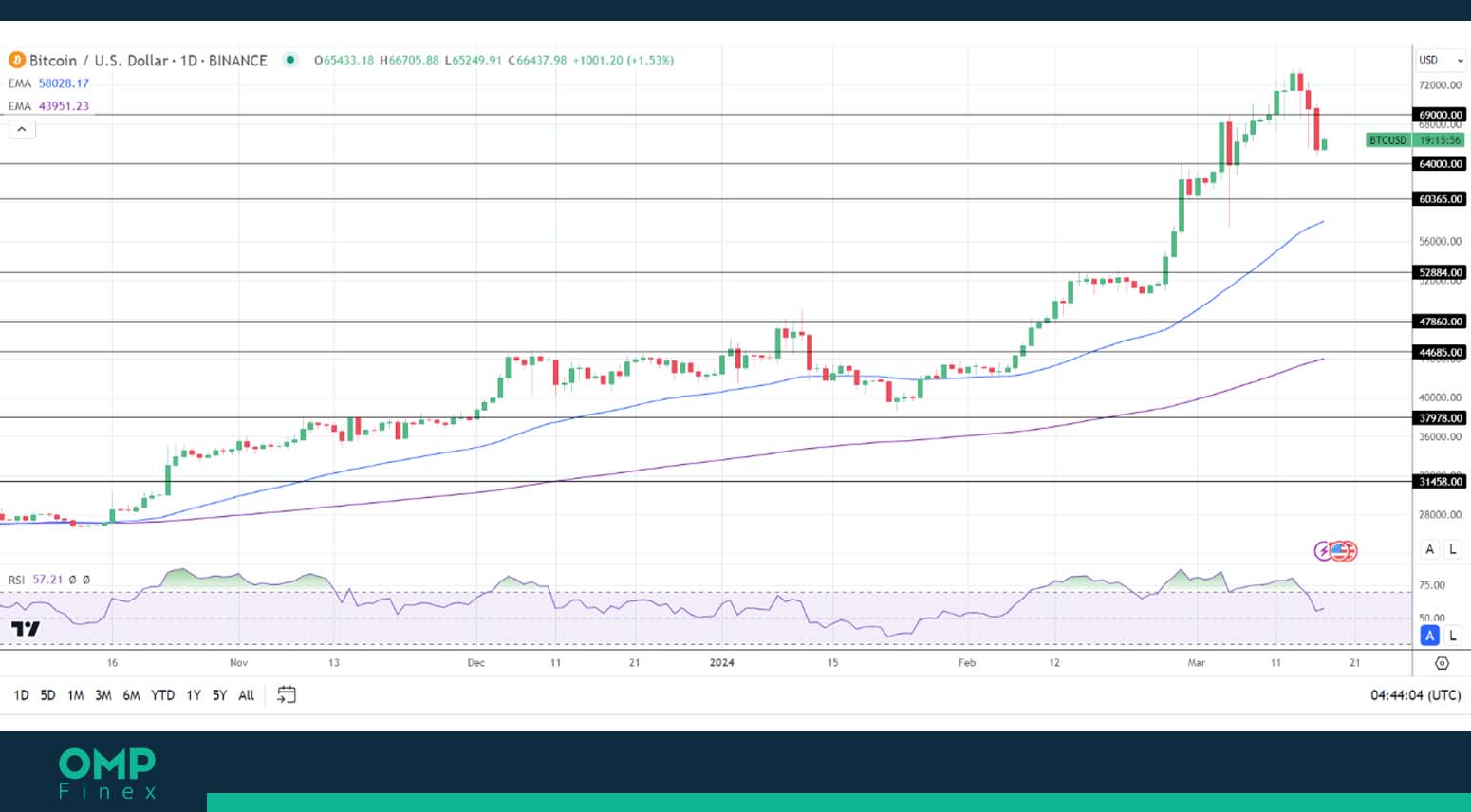Click the Dec date axis label
Viewport: 1471px width, 812px height.
coord(476,663)
